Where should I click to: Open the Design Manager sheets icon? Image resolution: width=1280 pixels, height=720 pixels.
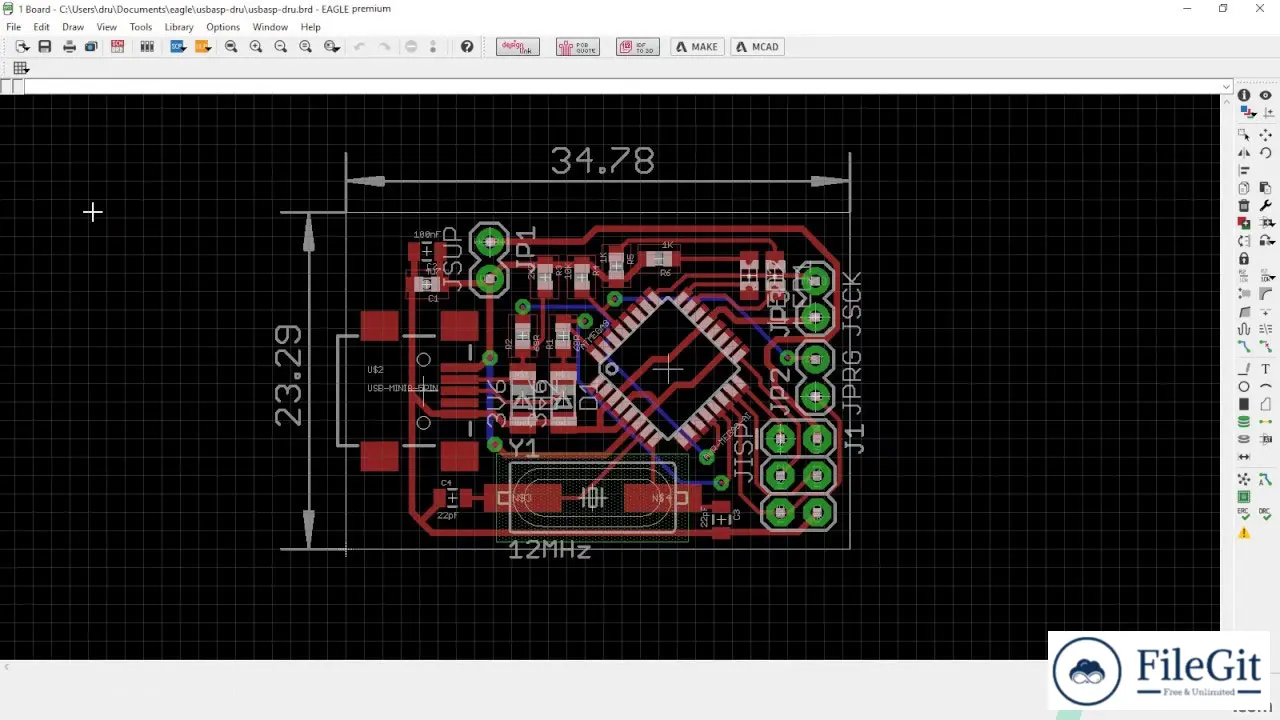click(147, 47)
